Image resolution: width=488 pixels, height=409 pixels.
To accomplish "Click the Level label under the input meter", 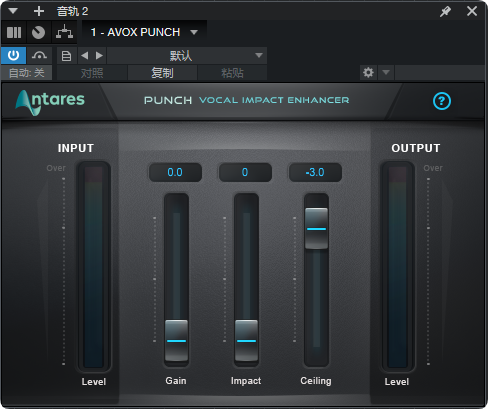I will click(94, 382).
